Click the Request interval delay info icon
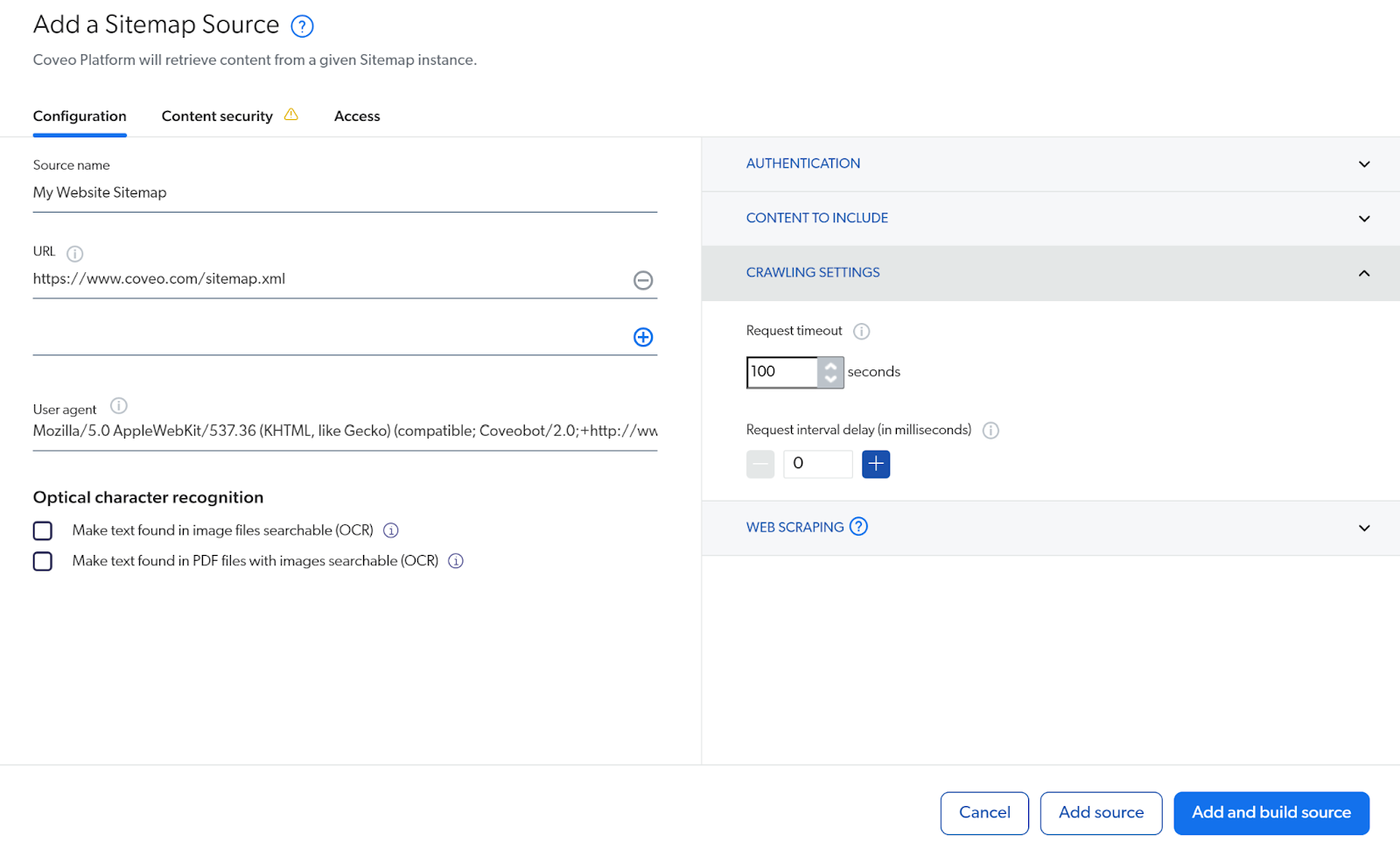The image size is (1400, 849). [x=990, y=431]
